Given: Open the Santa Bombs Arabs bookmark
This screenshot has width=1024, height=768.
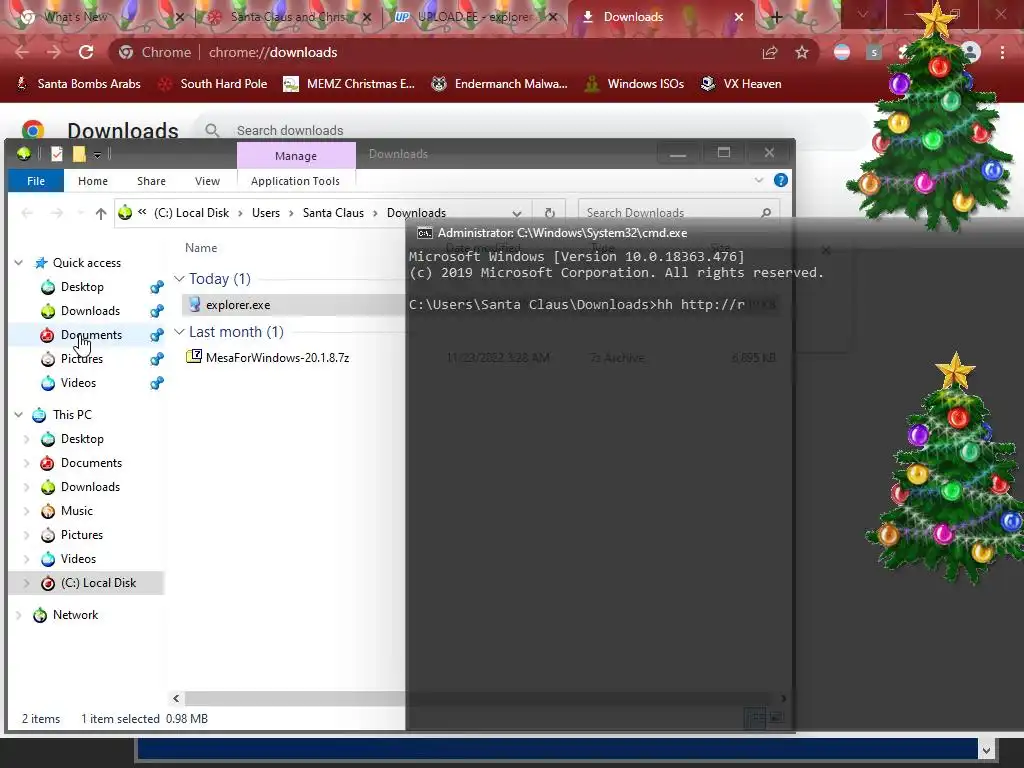Looking at the screenshot, I should pyautogui.click(x=78, y=84).
